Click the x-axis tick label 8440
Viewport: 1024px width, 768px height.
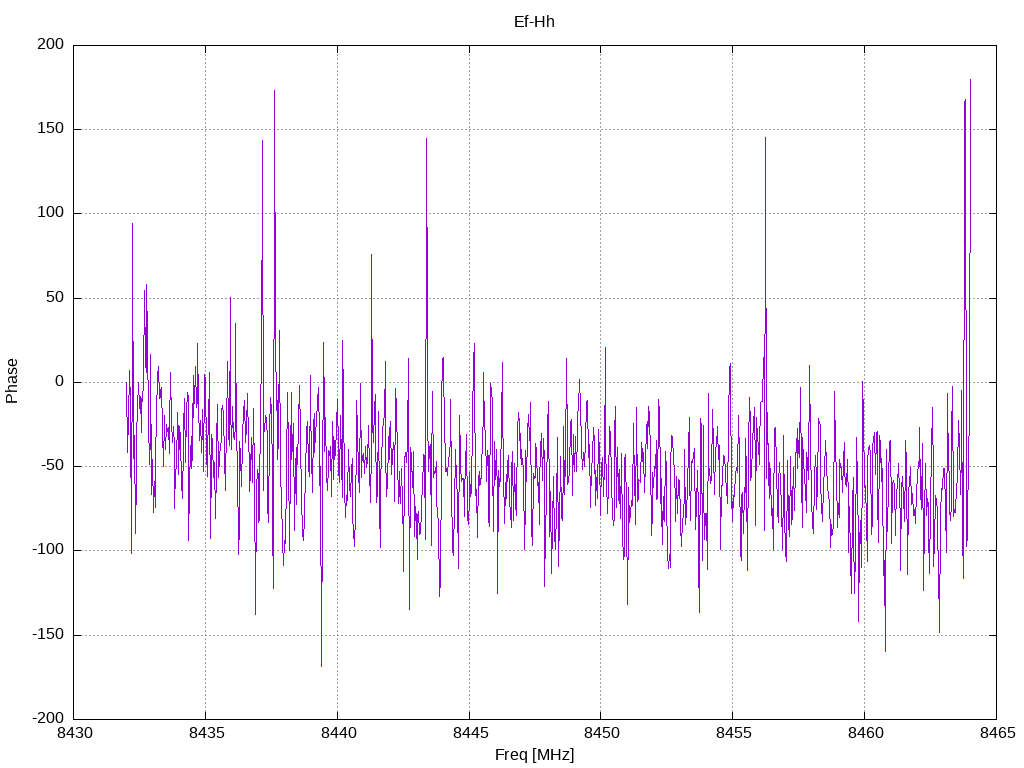(338, 733)
